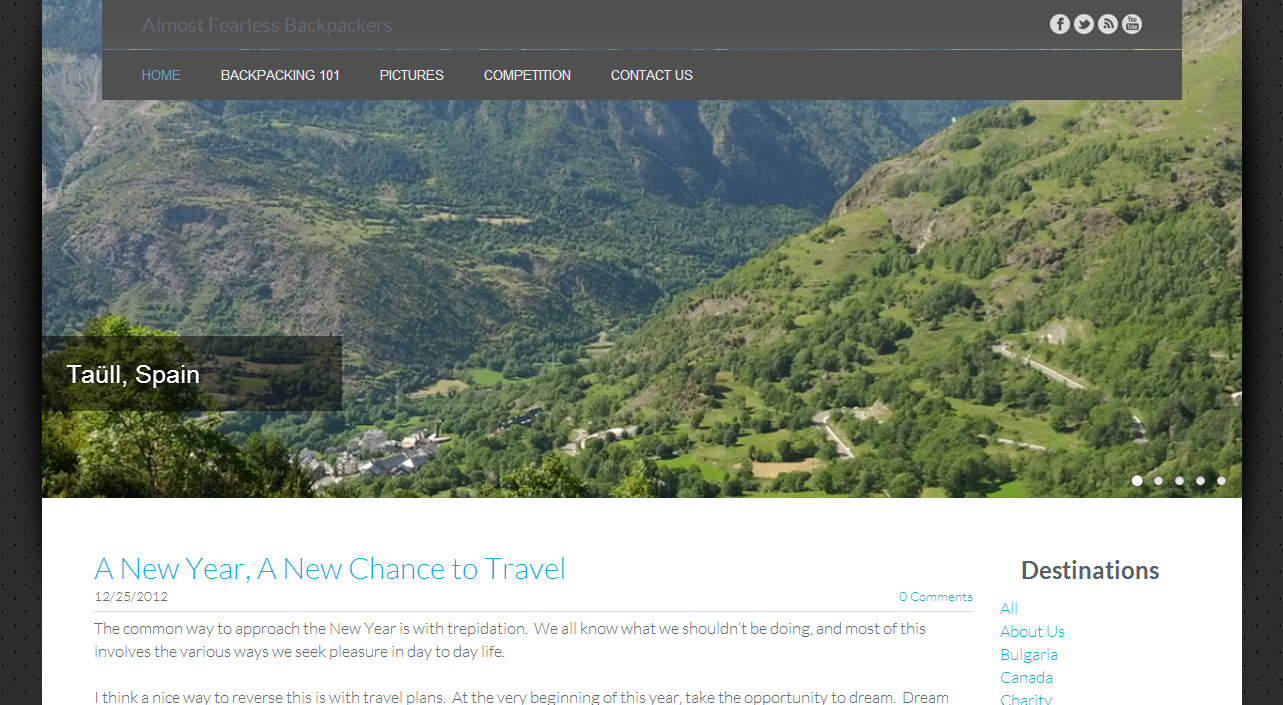Select the Bulgaria destination link
The image size is (1283, 705).
pyautogui.click(x=1029, y=655)
